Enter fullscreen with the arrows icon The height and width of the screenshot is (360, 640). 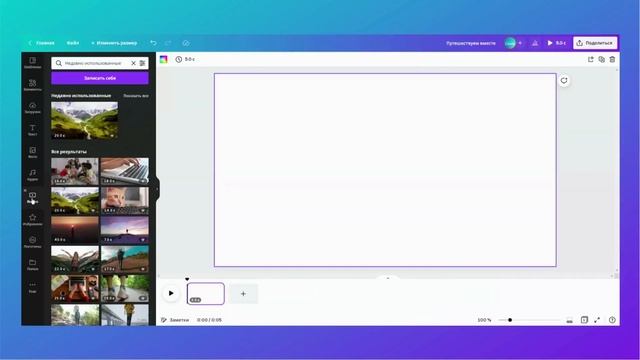[597, 320]
